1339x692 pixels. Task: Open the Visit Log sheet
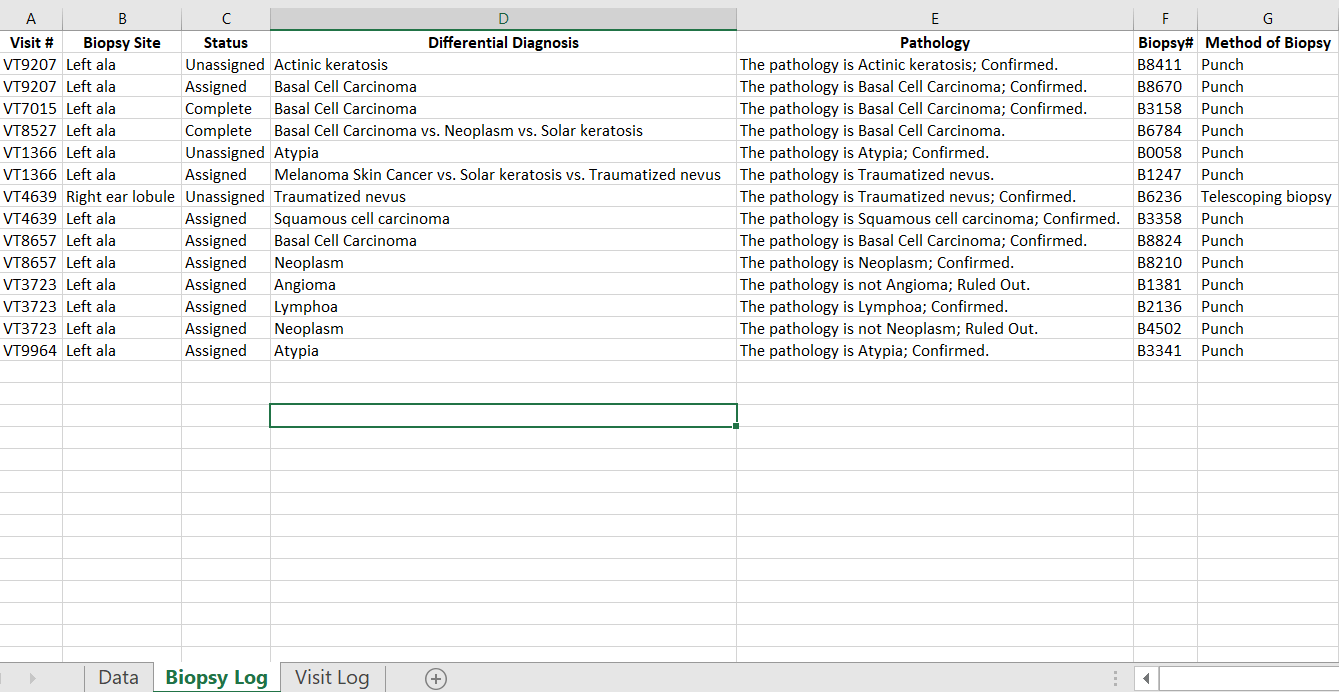[x=332, y=677]
